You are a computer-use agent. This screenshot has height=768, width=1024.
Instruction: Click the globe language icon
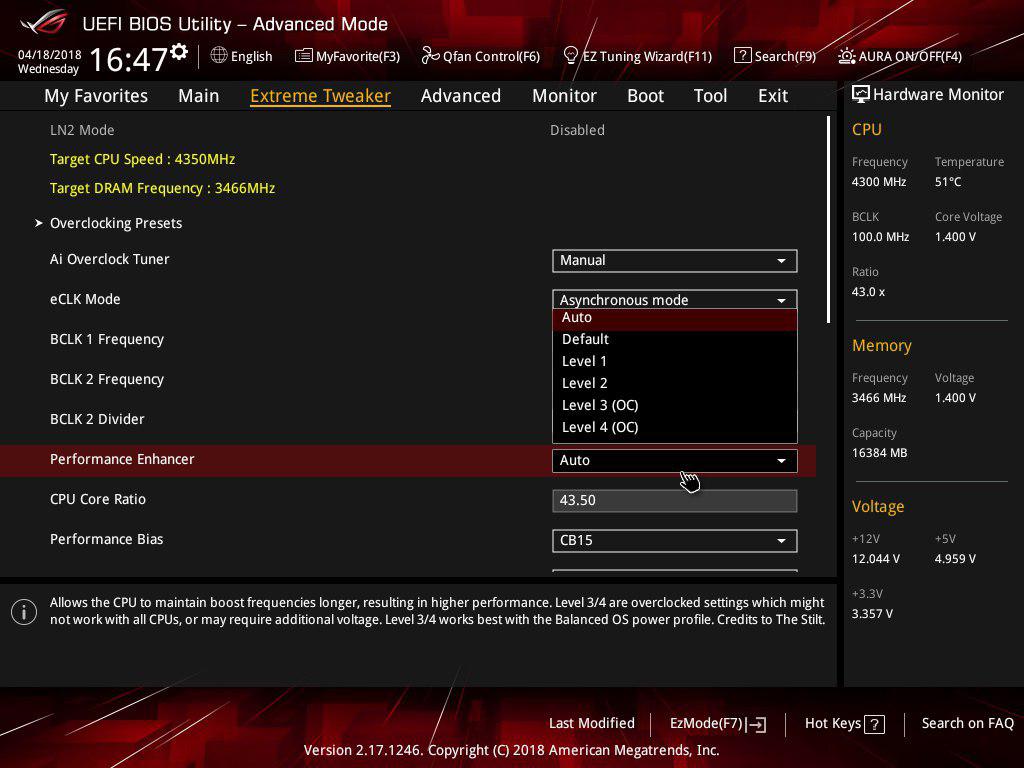coord(219,55)
